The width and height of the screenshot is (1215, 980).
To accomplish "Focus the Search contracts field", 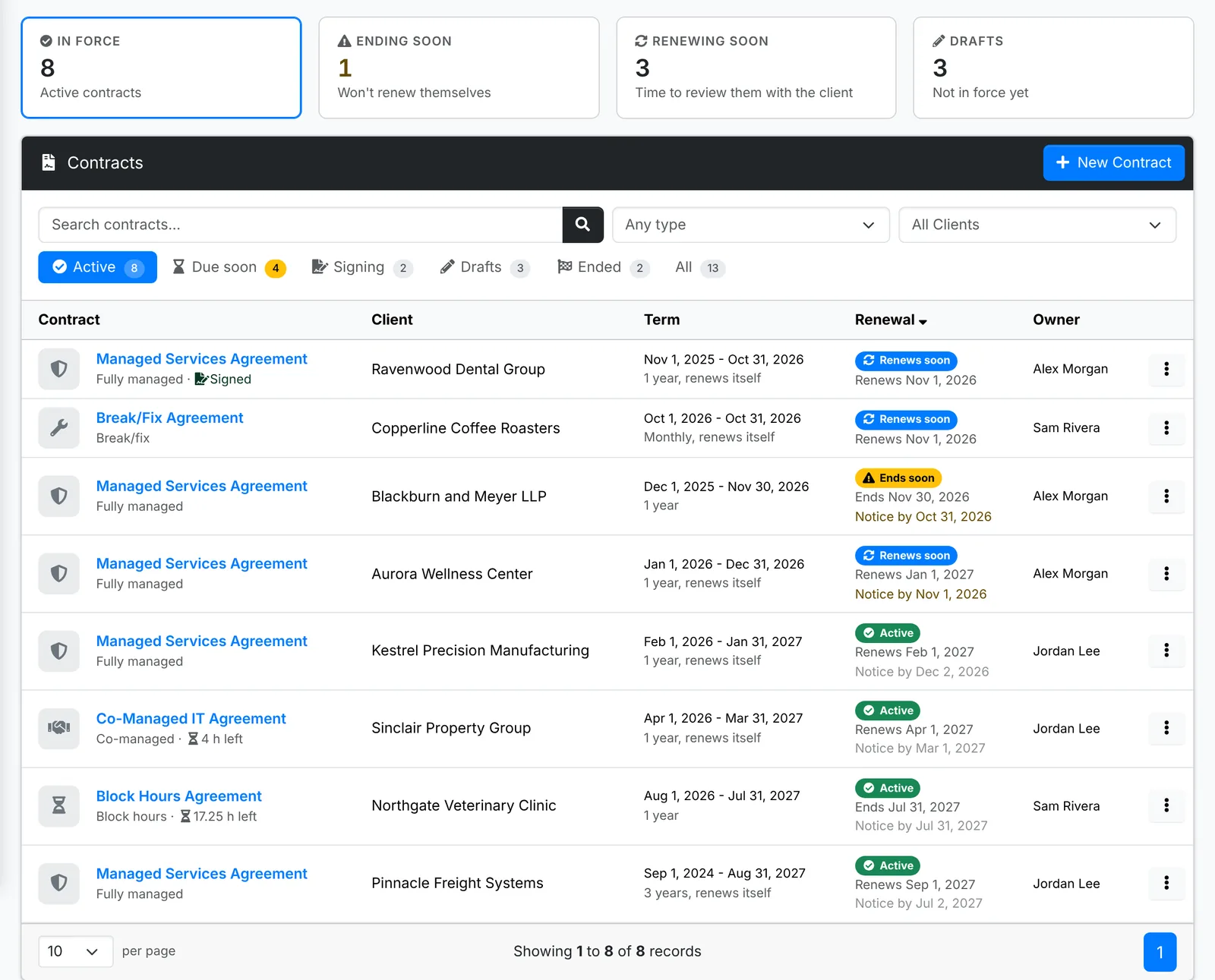I will pos(301,225).
